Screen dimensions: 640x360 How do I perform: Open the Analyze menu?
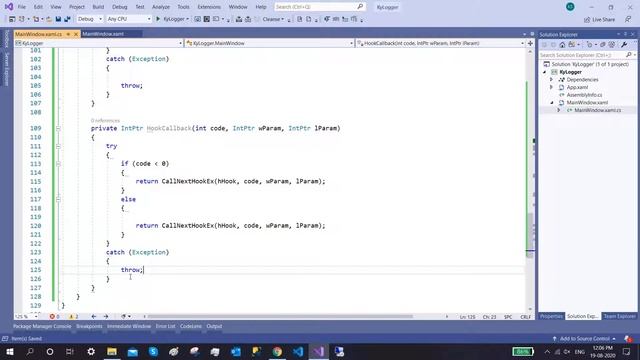click(x=161, y=7)
